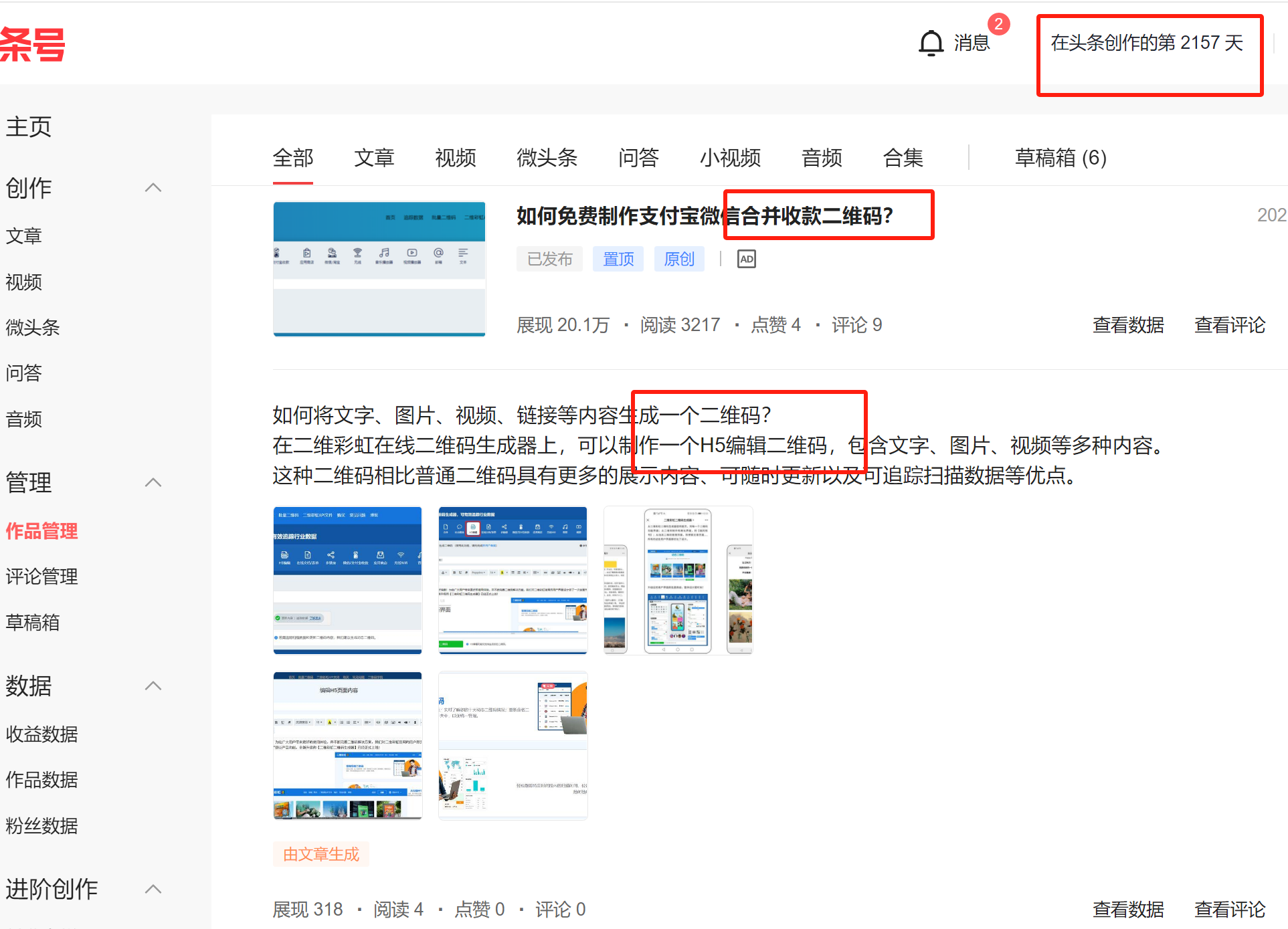Switch to the 合集 tab
Screen dimensions: 1288x929
click(903, 158)
